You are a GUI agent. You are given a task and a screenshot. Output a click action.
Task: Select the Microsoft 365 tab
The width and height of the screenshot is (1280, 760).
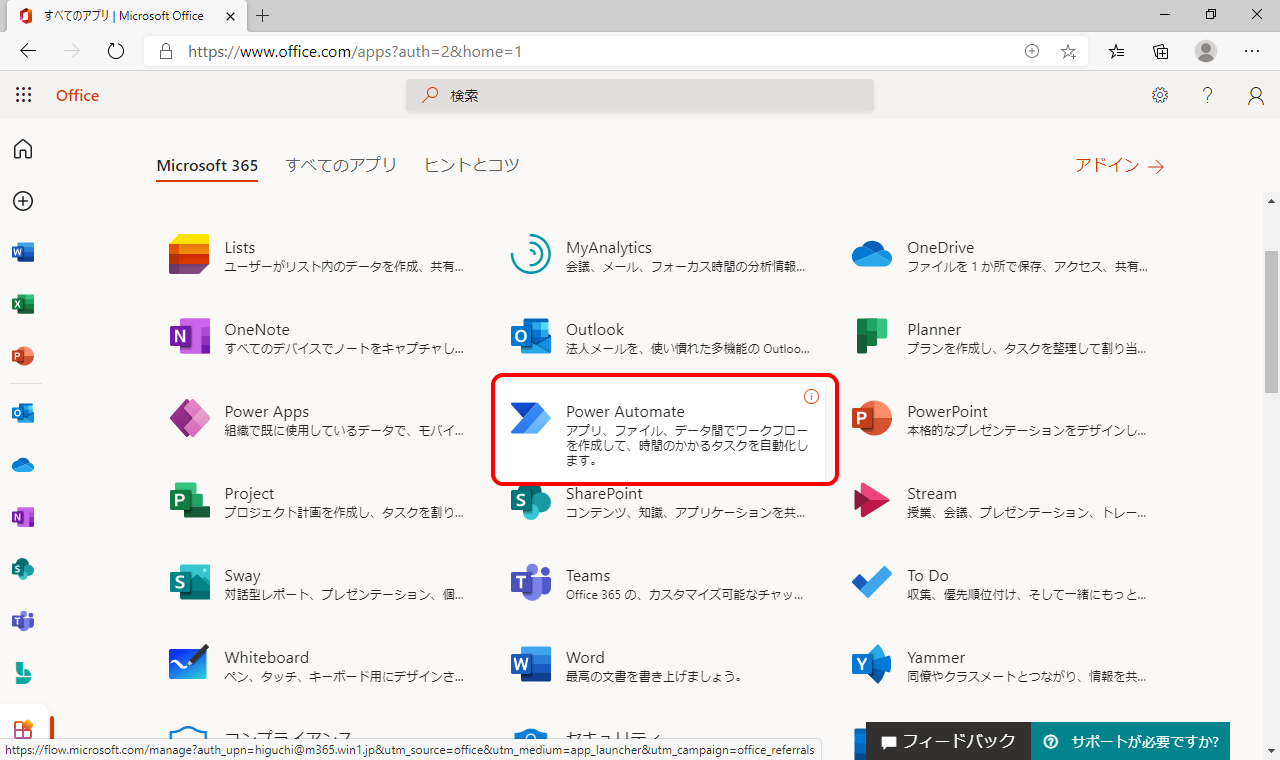(207, 165)
